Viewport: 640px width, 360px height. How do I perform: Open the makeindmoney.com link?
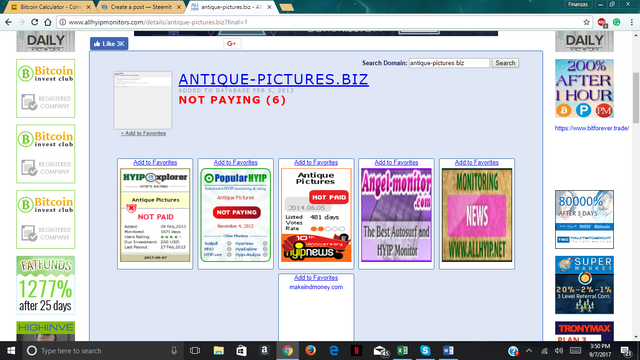pyautogui.click(x=316, y=287)
